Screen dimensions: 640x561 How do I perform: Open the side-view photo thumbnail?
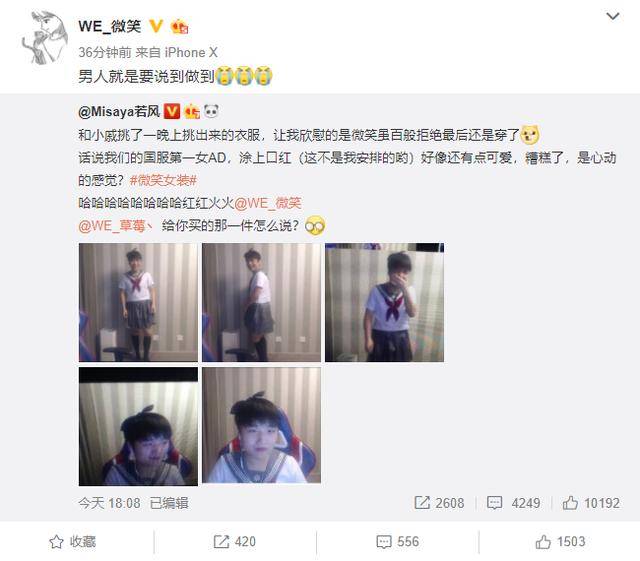(x=262, y=303)
